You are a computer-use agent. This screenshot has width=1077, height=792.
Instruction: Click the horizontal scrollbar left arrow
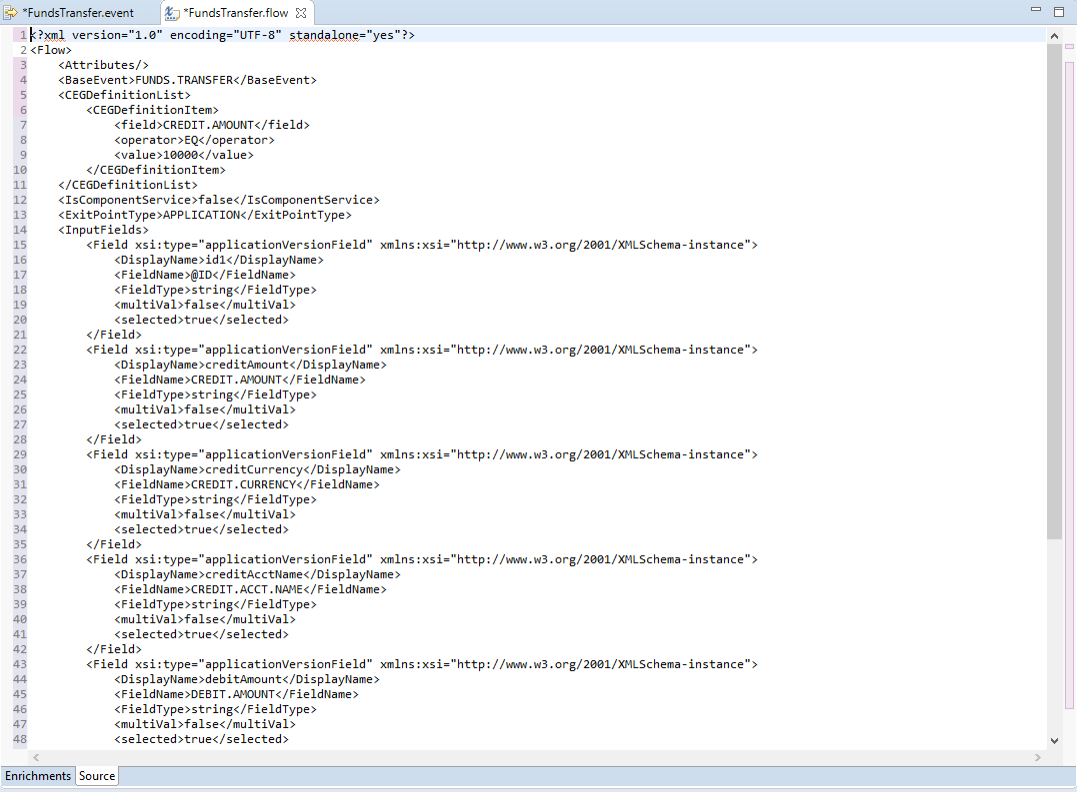pos(37,758)
